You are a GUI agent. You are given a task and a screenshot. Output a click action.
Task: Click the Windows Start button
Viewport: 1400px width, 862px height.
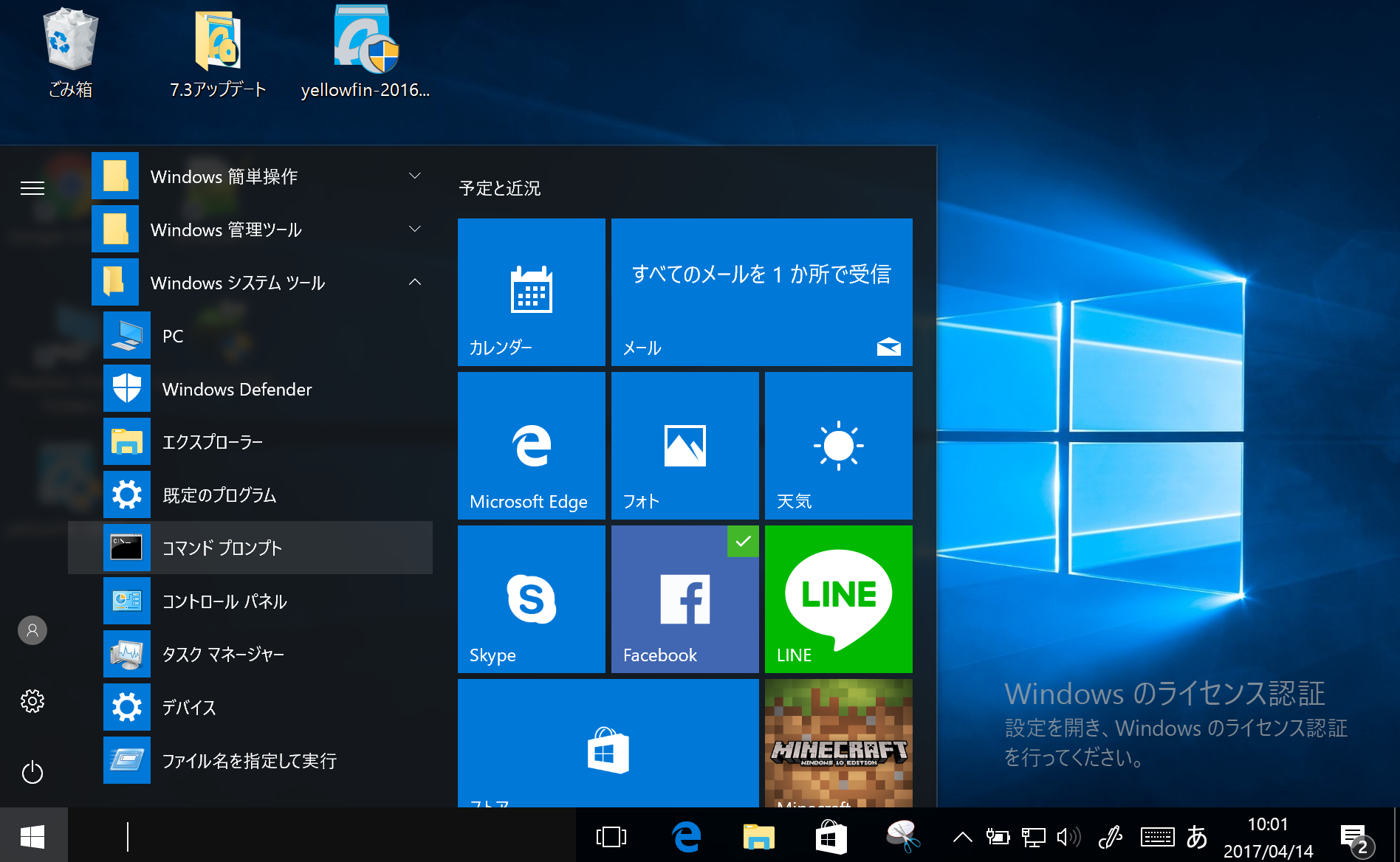pos(33,835)
